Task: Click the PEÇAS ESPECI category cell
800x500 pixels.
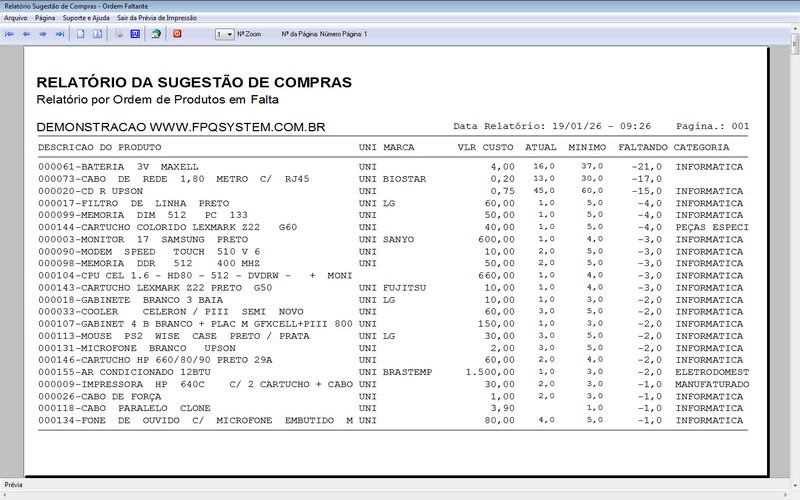Action: (x=712, y=228)
